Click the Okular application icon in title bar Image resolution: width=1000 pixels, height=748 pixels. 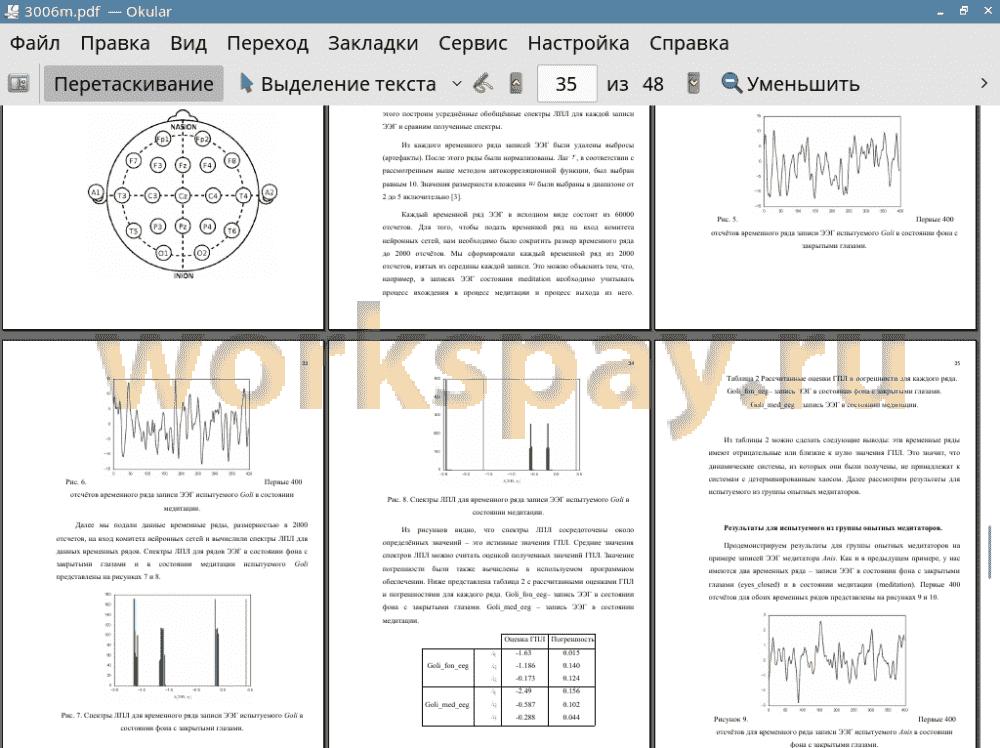11,11
